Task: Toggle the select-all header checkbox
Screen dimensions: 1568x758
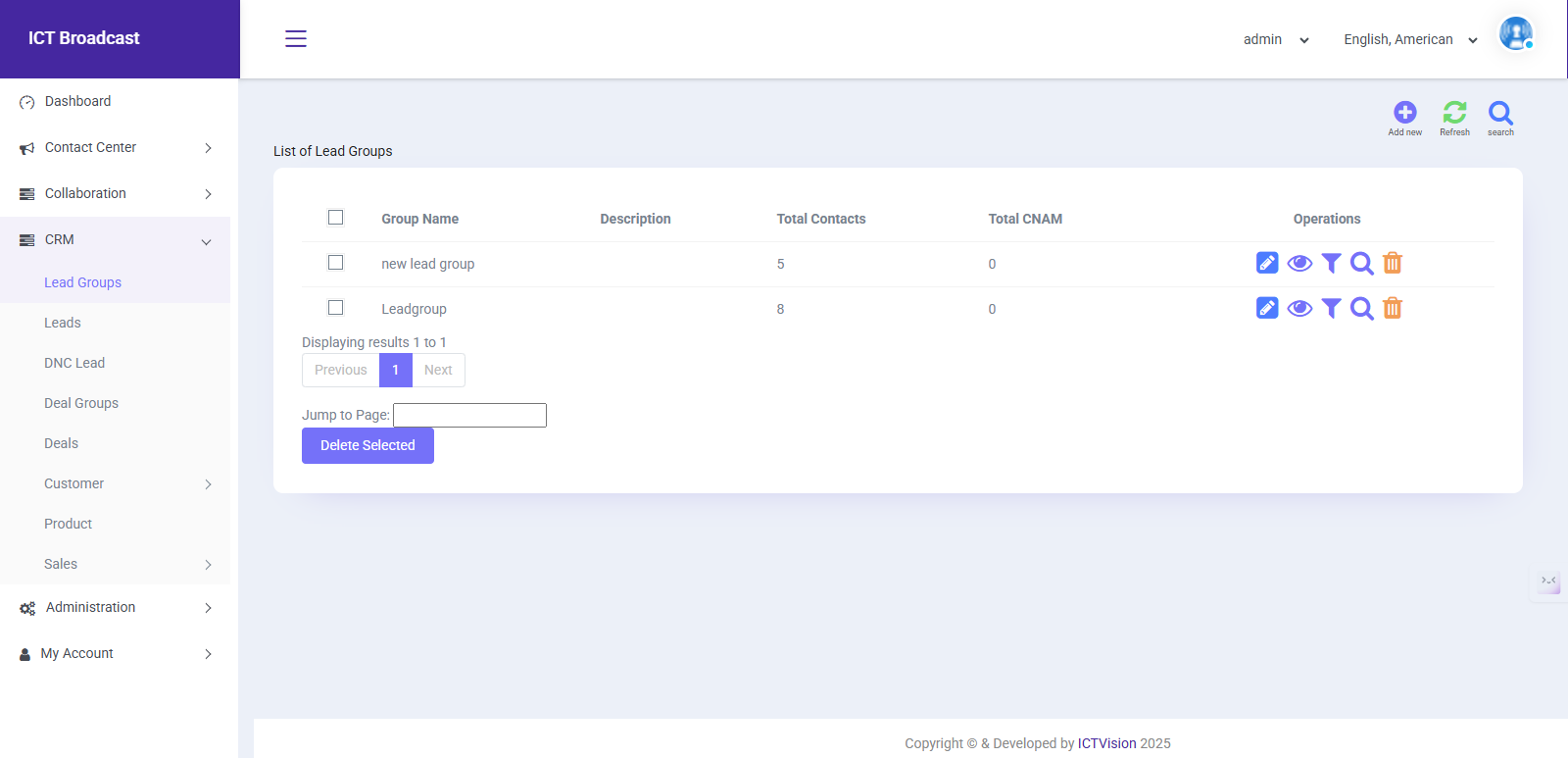Action: pos(335,218)
